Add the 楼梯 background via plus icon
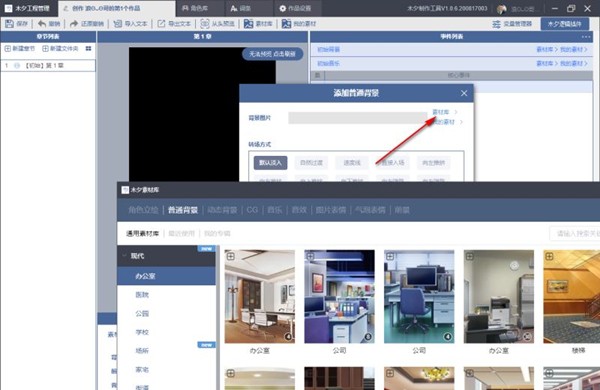Viewport: 600px width, 390px height. [549, 256]
